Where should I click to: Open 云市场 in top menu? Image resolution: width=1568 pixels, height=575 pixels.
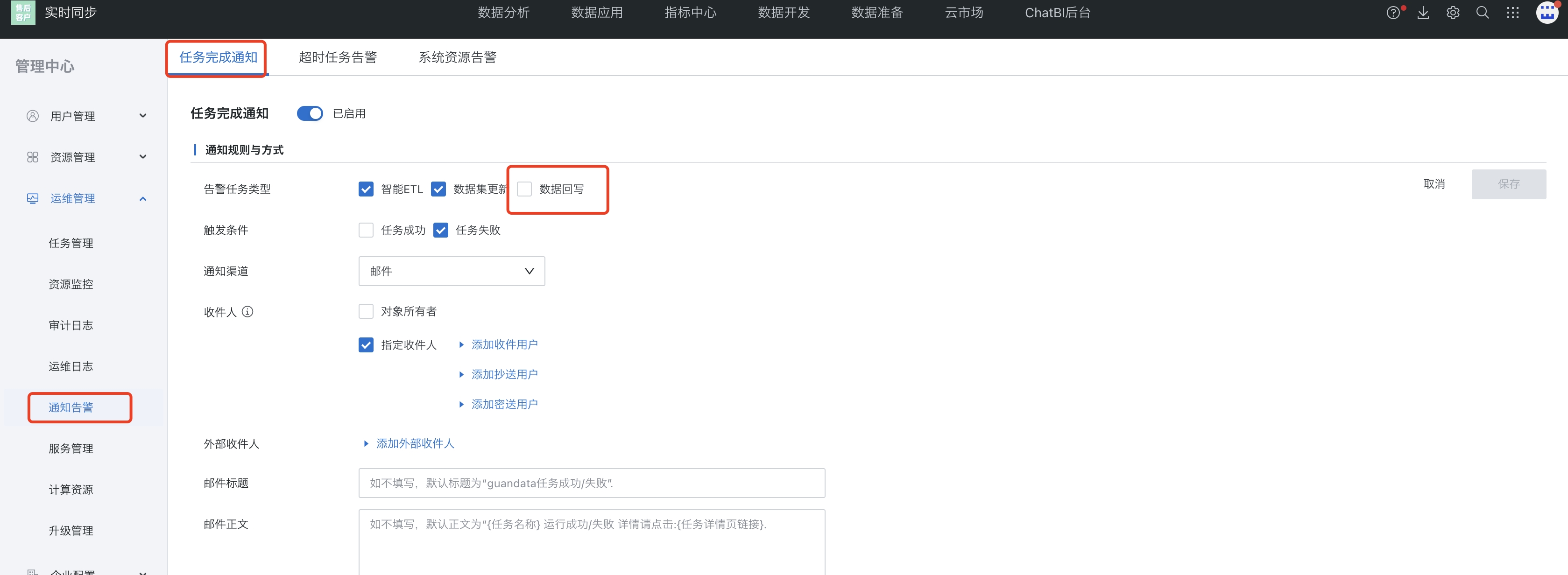(x=964, y=13)
